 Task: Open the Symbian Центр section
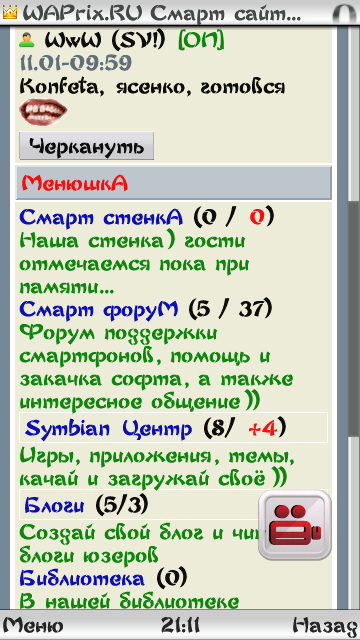point(108,429)
